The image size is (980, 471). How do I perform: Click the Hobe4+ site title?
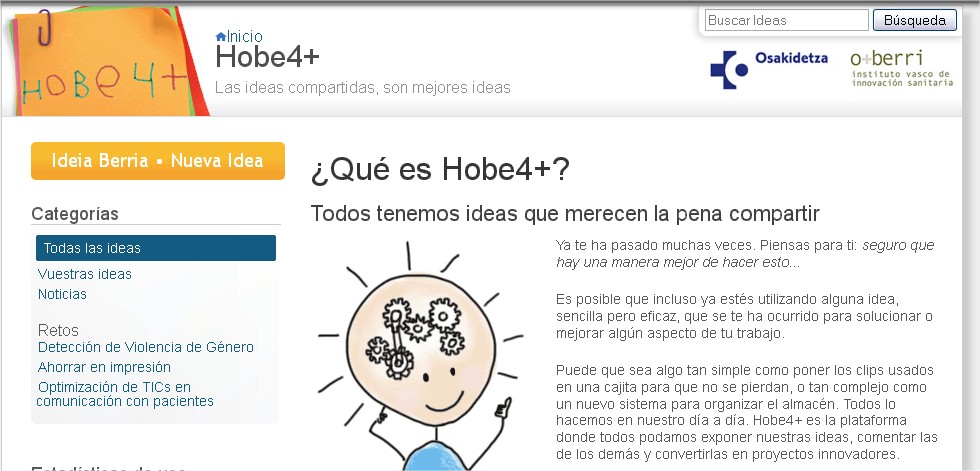point(267,58)
